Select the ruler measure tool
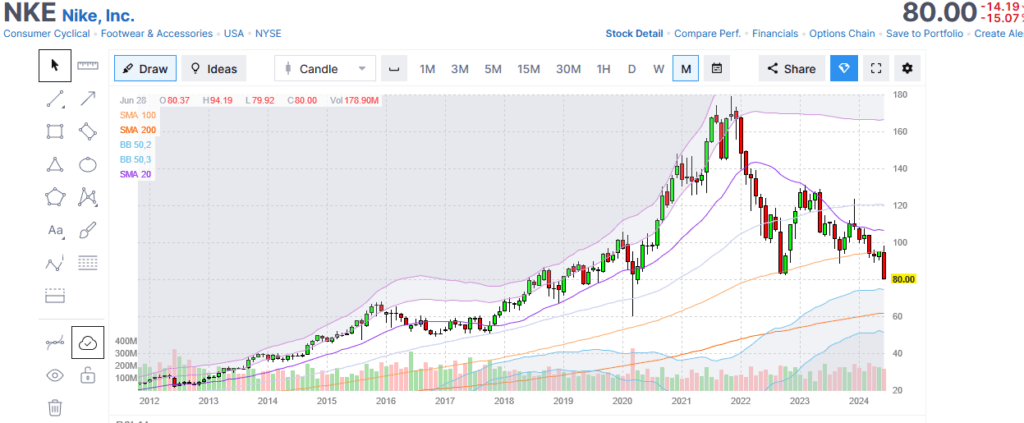Image resolution: width=1024 pixels, height=423 pixels. coord(88,65)
